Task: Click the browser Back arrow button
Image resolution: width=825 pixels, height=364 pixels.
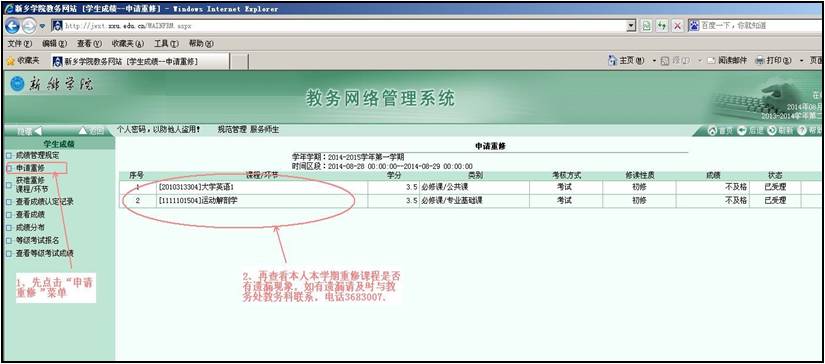Action: [13, 25]
